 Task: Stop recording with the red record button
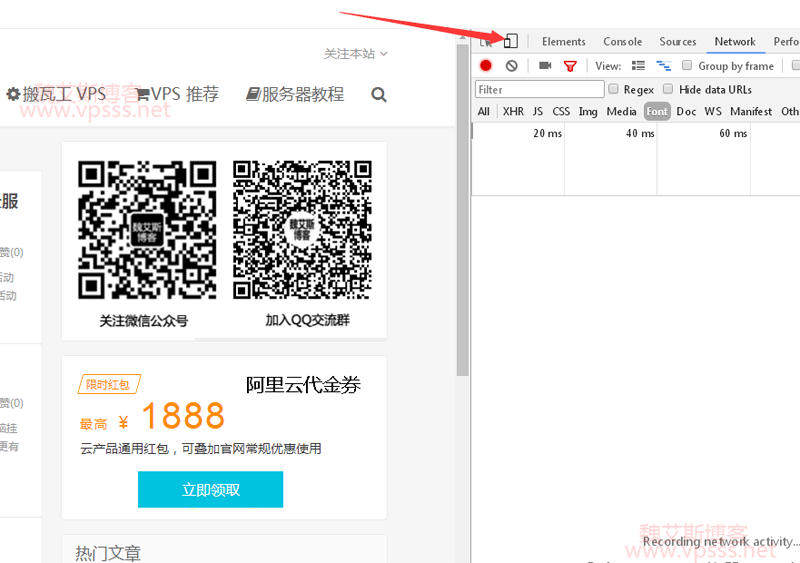486,66
